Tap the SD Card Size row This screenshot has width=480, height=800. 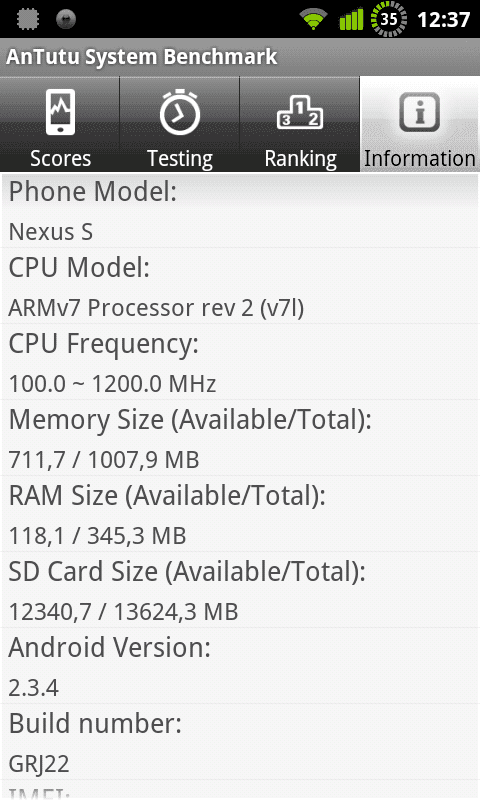click(x=240, y=590)
